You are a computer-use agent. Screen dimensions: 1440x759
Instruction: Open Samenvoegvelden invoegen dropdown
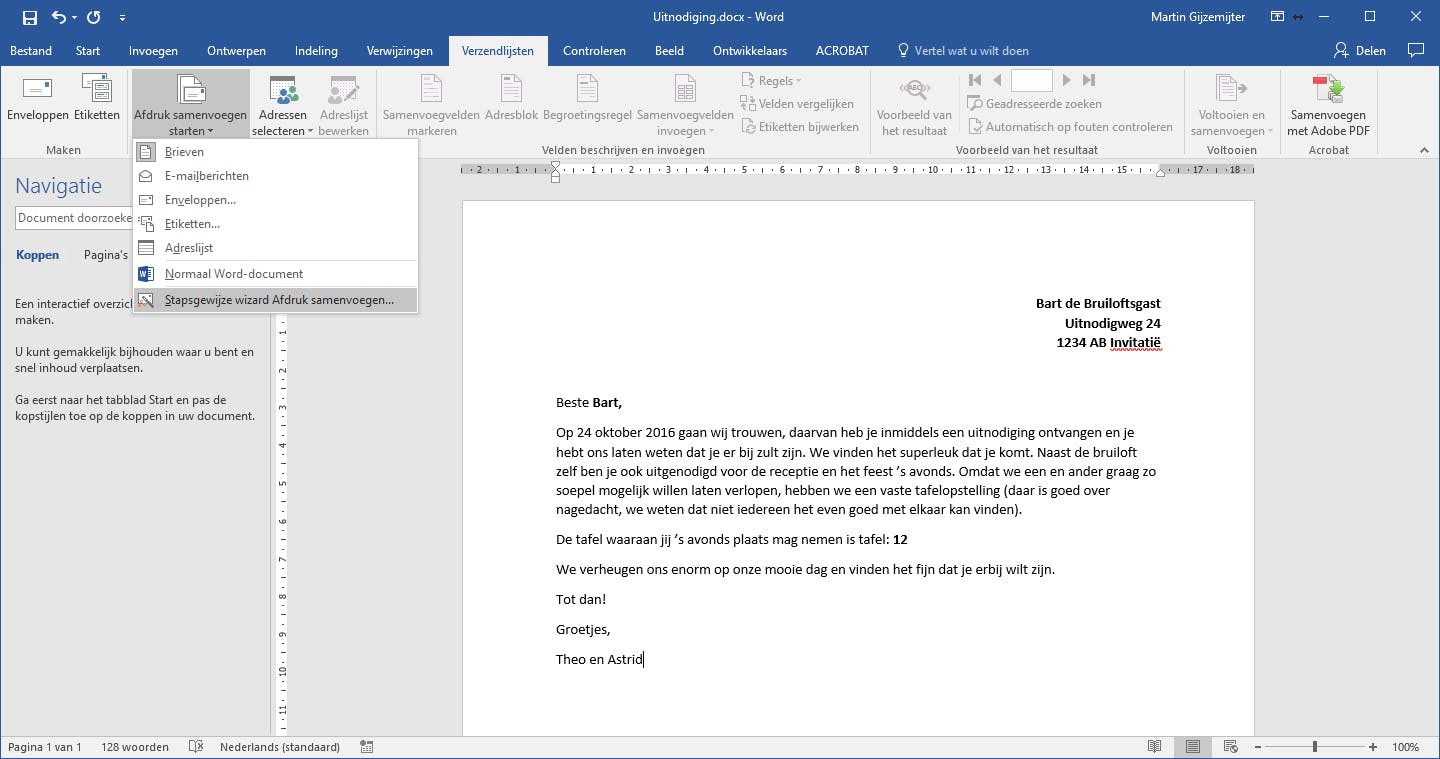tap(685, 105)
